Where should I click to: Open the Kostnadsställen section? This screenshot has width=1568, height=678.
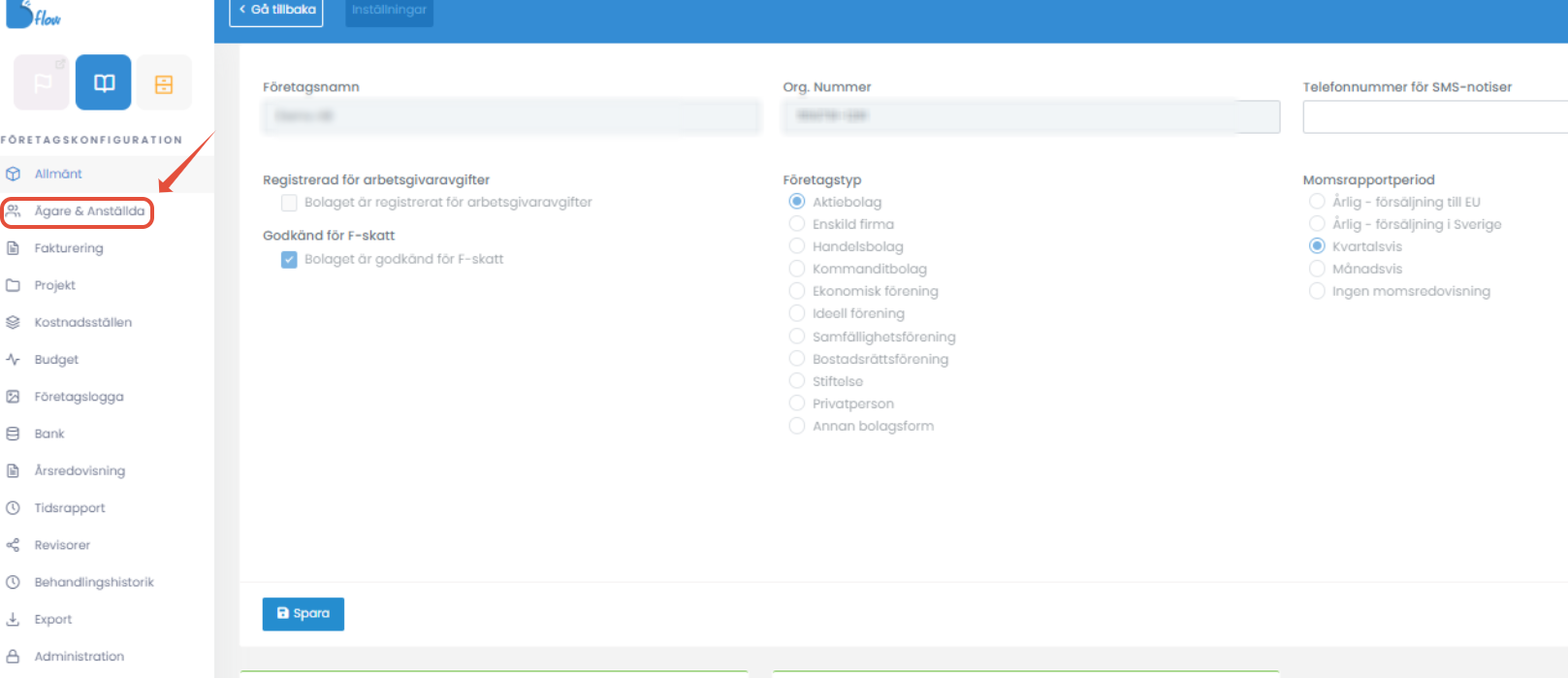click(x=83, y=322)
